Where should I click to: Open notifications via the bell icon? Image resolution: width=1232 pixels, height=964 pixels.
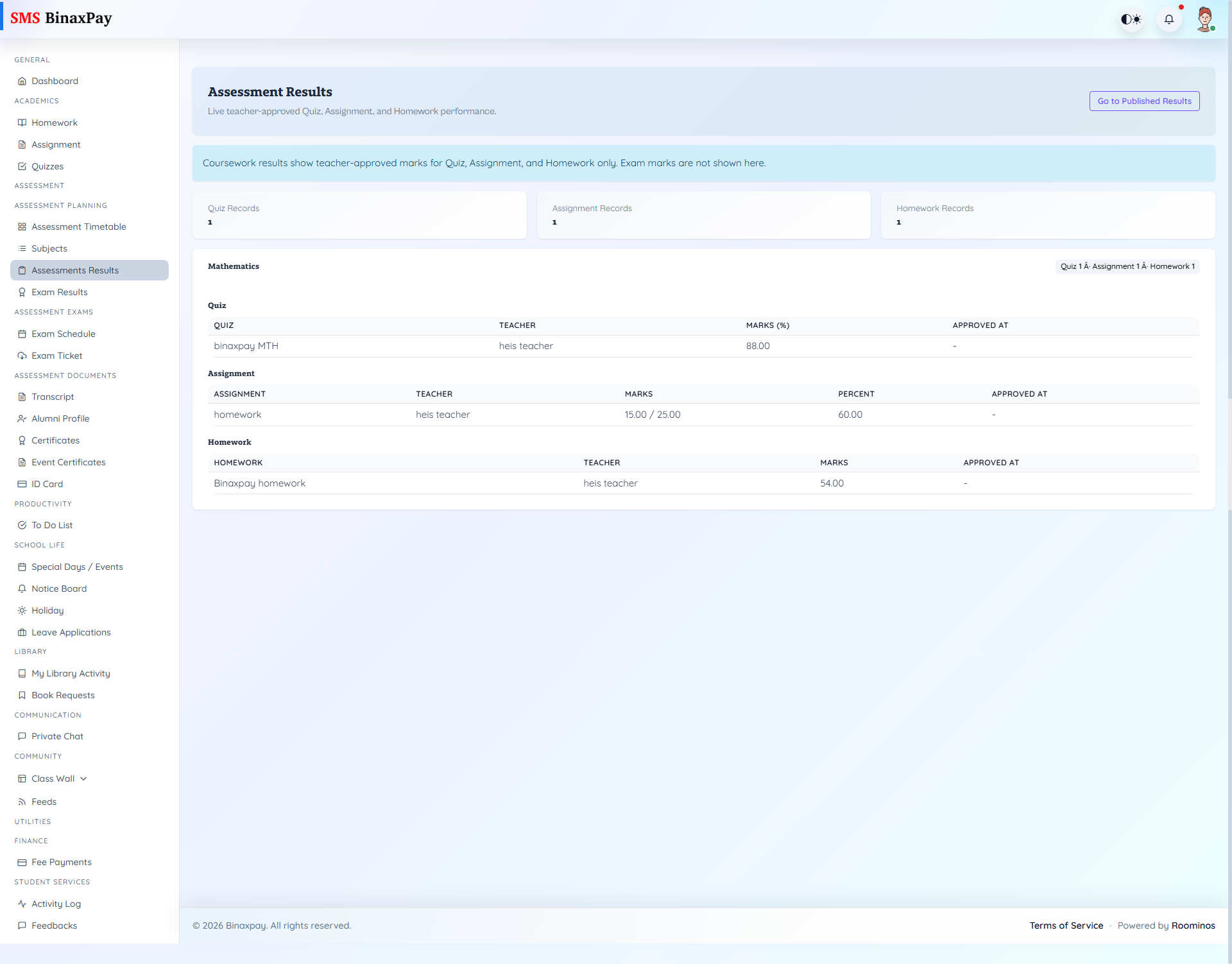pyautogui.click(x=1169, y=19)
